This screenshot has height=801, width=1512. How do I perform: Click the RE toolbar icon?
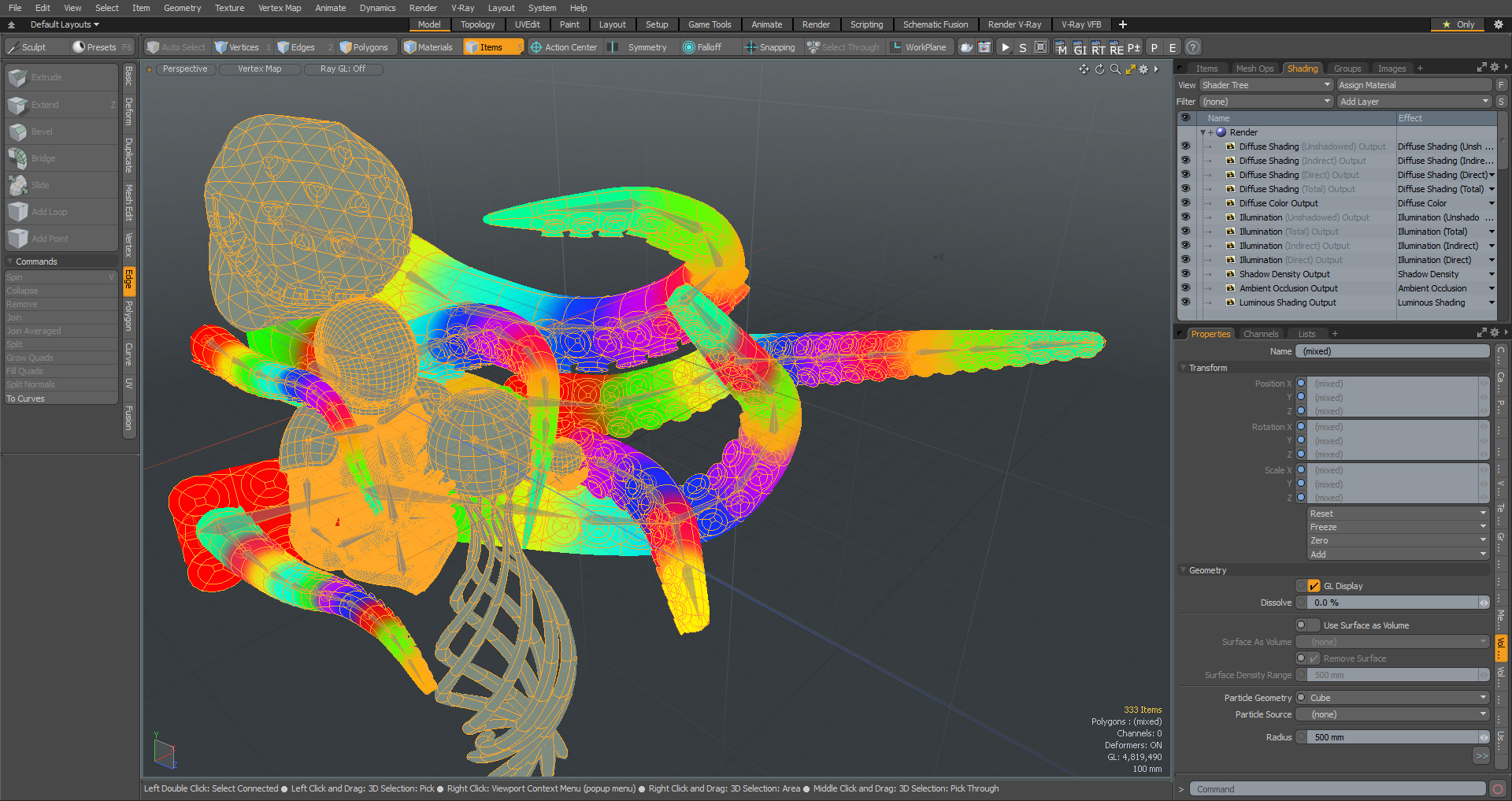1116,48
